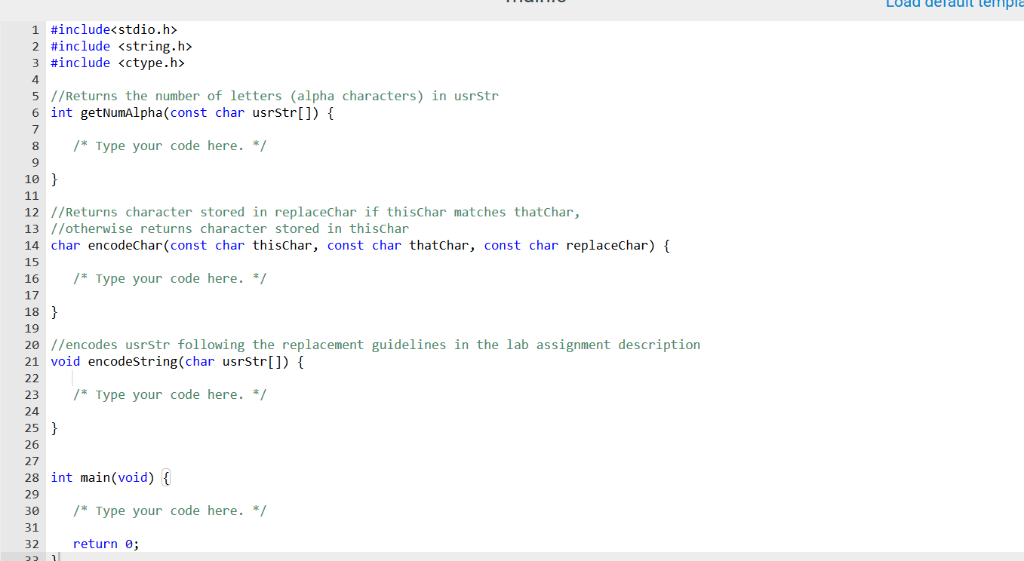Click the 'thisChar,' parameter on line 14
Viewport: 1024px width, 561px height.
point(285,246)
